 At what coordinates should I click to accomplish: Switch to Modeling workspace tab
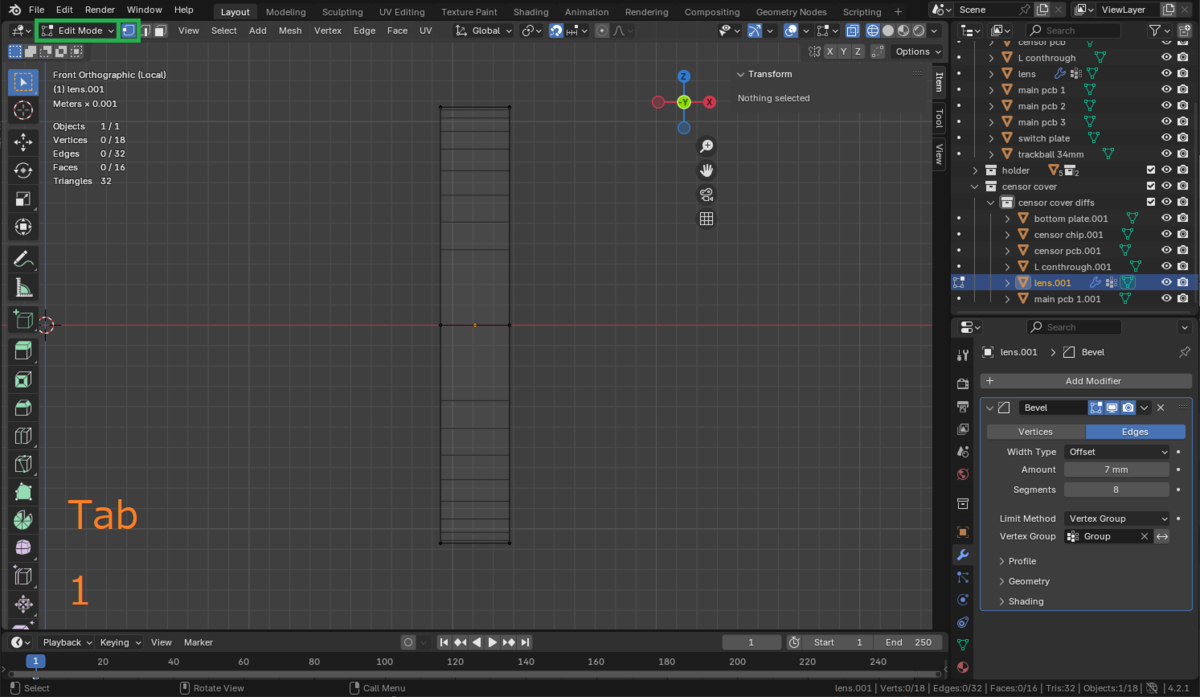point(286,12)
